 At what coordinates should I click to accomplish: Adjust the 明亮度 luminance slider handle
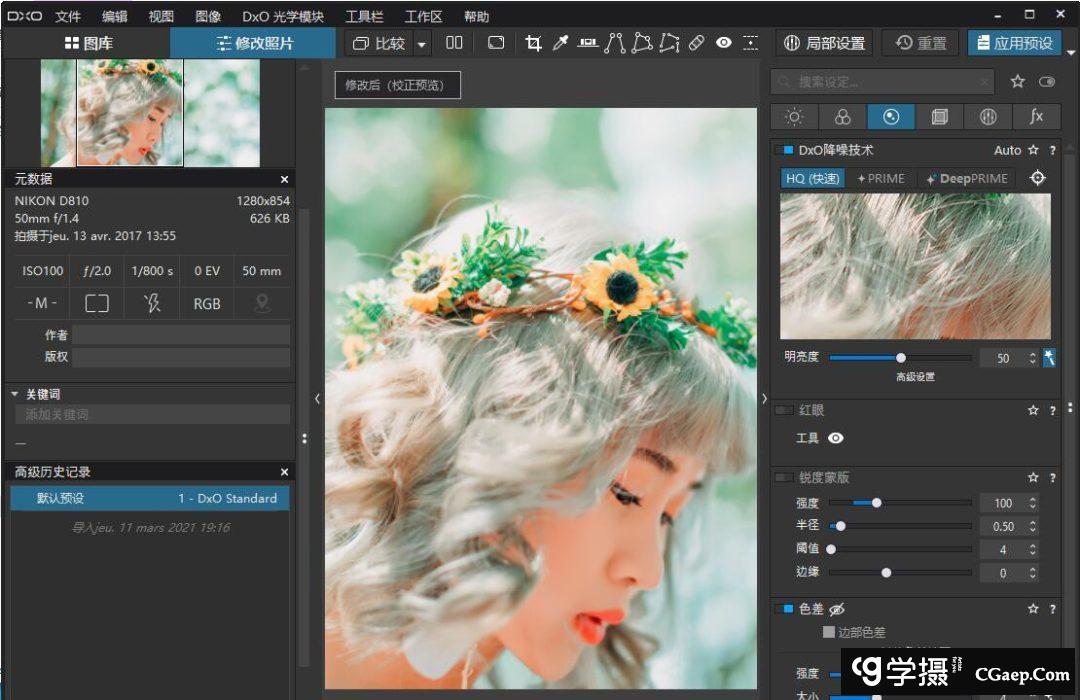pyautogui.click(x=901, y=358)
